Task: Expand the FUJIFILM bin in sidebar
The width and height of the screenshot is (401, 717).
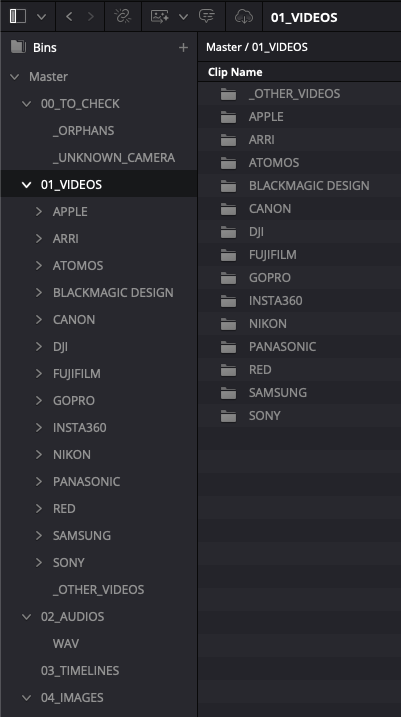Action: point(39,374)
